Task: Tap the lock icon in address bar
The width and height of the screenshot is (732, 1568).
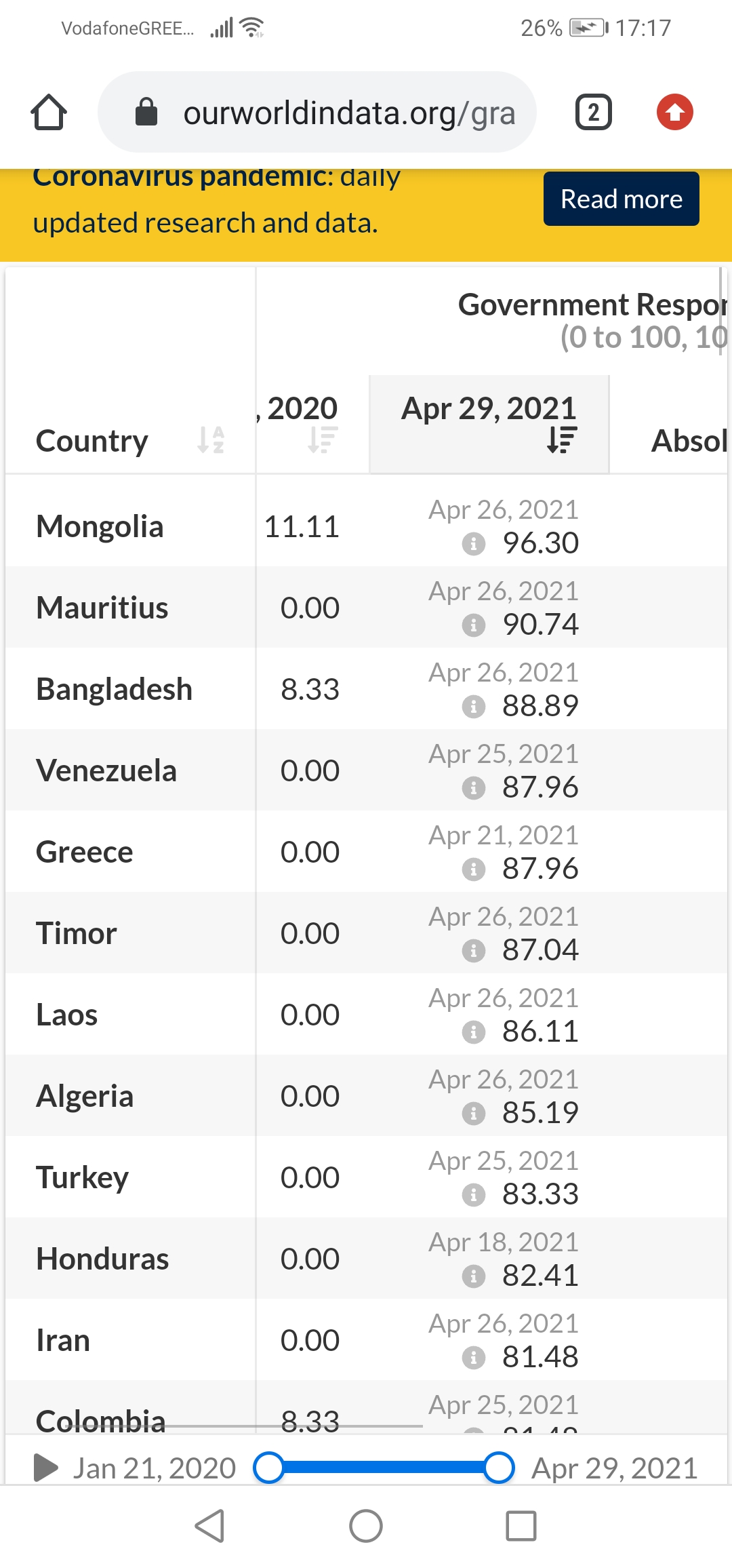Action: (x=146, y=112)
